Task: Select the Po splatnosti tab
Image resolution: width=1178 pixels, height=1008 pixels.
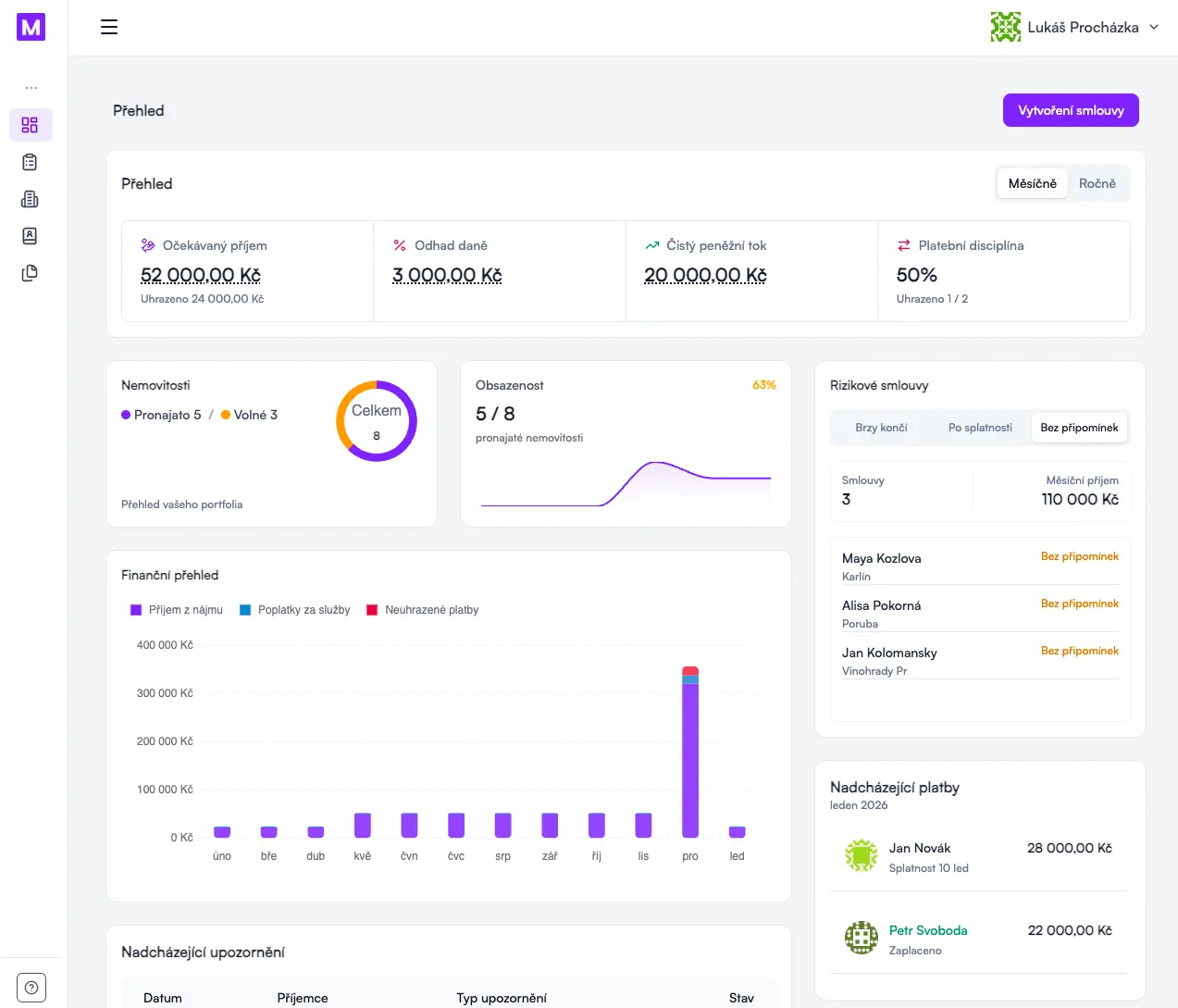Action: (980, 428)
